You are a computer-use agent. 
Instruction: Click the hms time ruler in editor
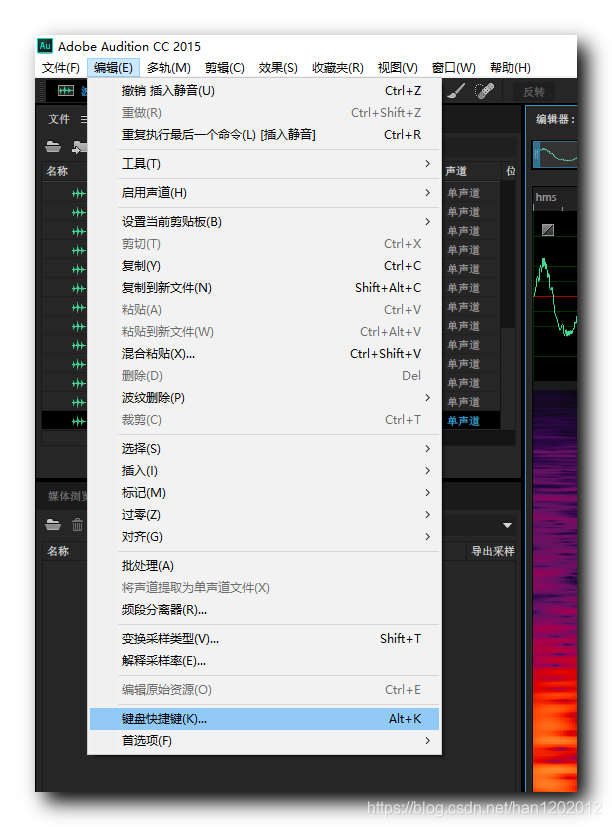554,198
